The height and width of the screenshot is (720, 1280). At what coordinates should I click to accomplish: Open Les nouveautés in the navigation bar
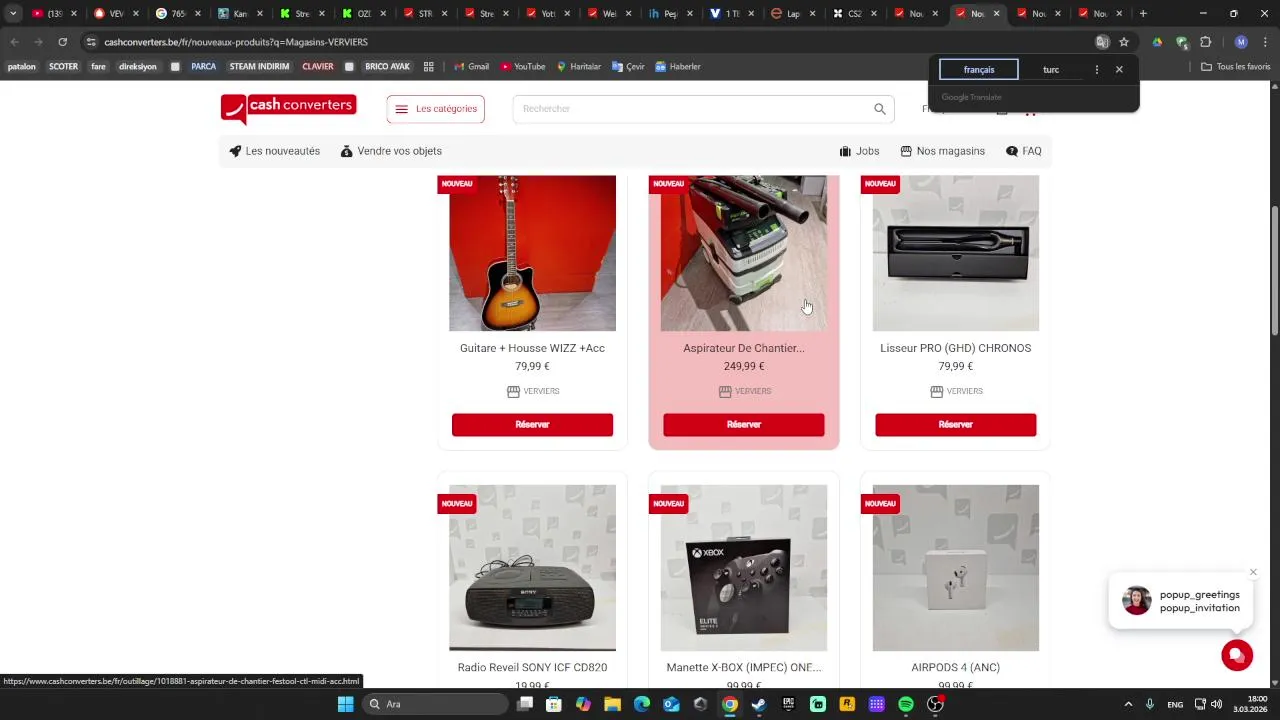(275, 151)
